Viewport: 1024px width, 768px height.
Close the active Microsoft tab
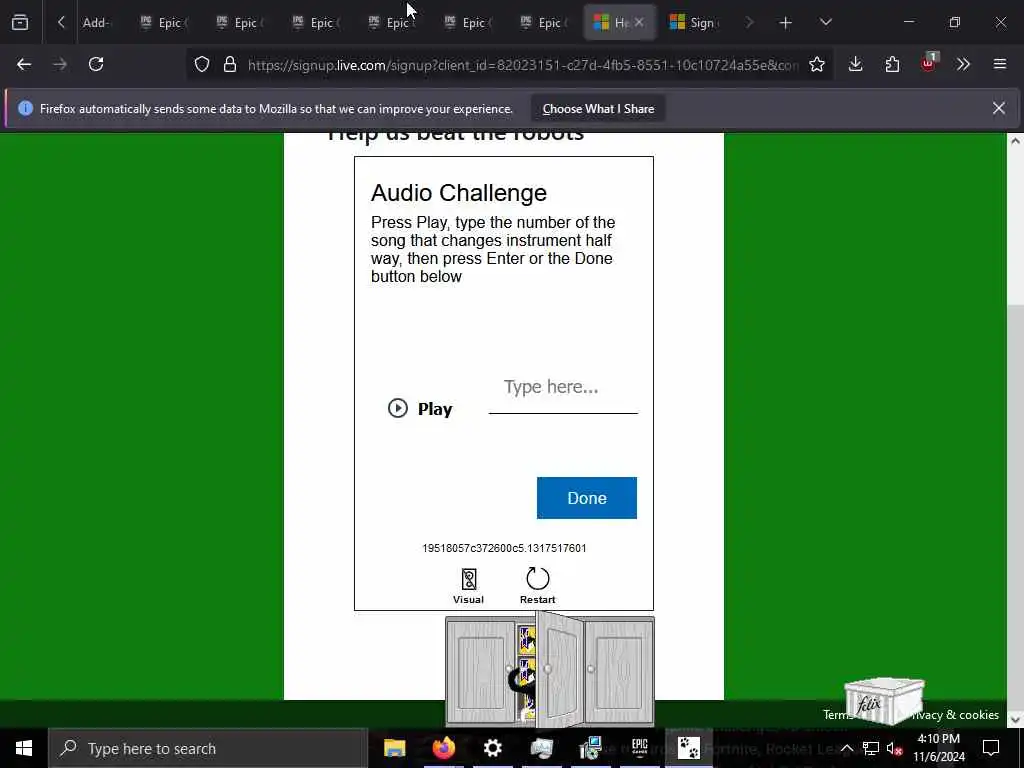click(x=639, y=22)
